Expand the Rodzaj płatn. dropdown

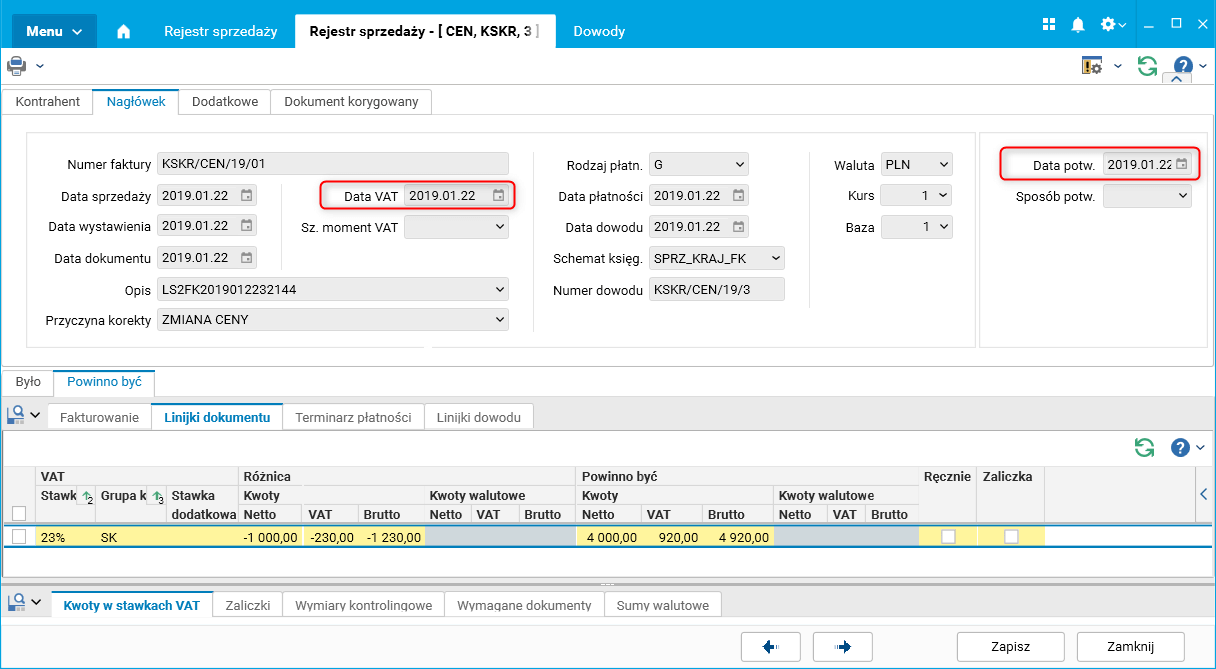coord(739,164)
